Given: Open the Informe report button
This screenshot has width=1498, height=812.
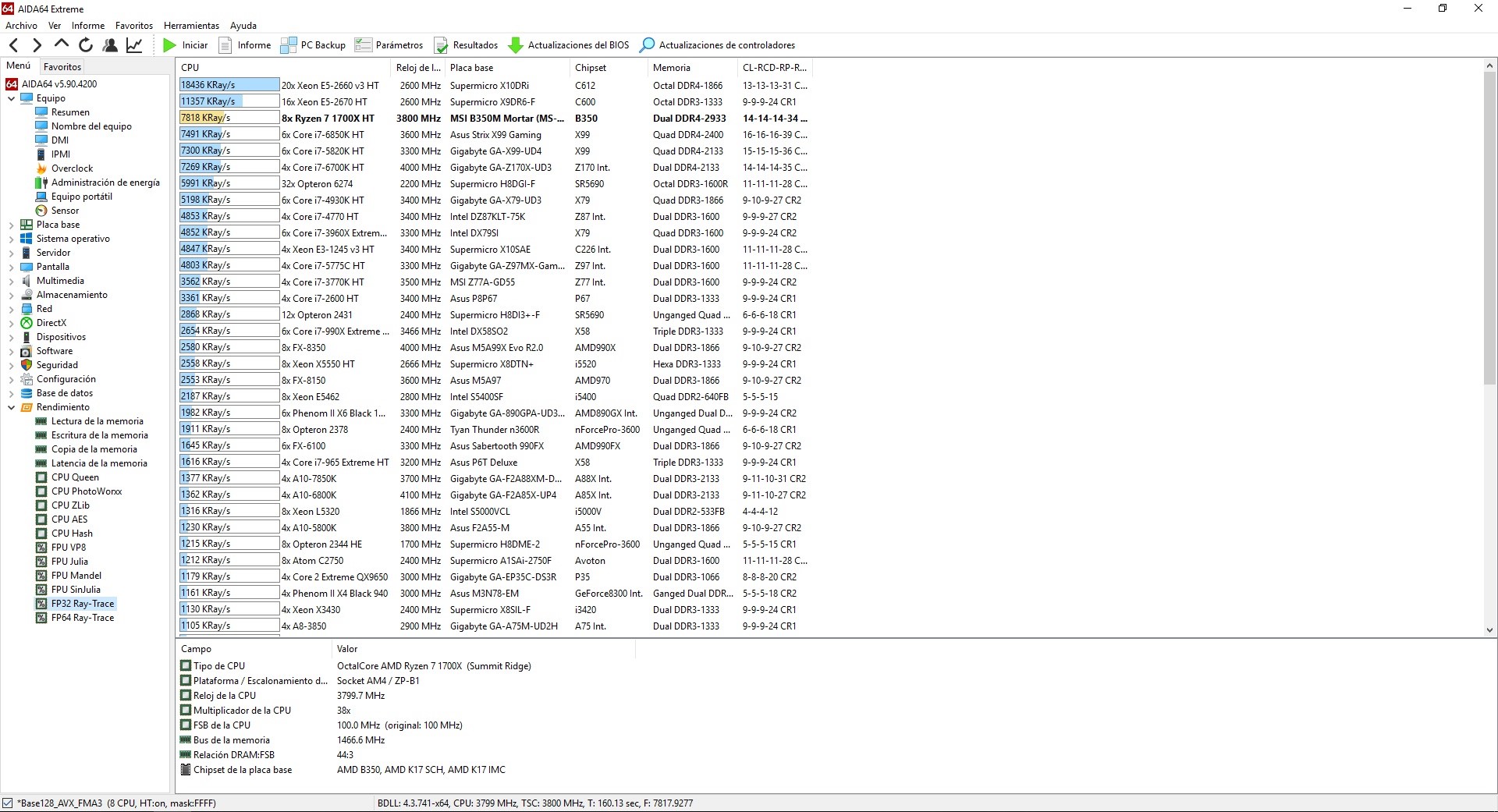Looking at the screenshot, I should click(x=245, y=45).
